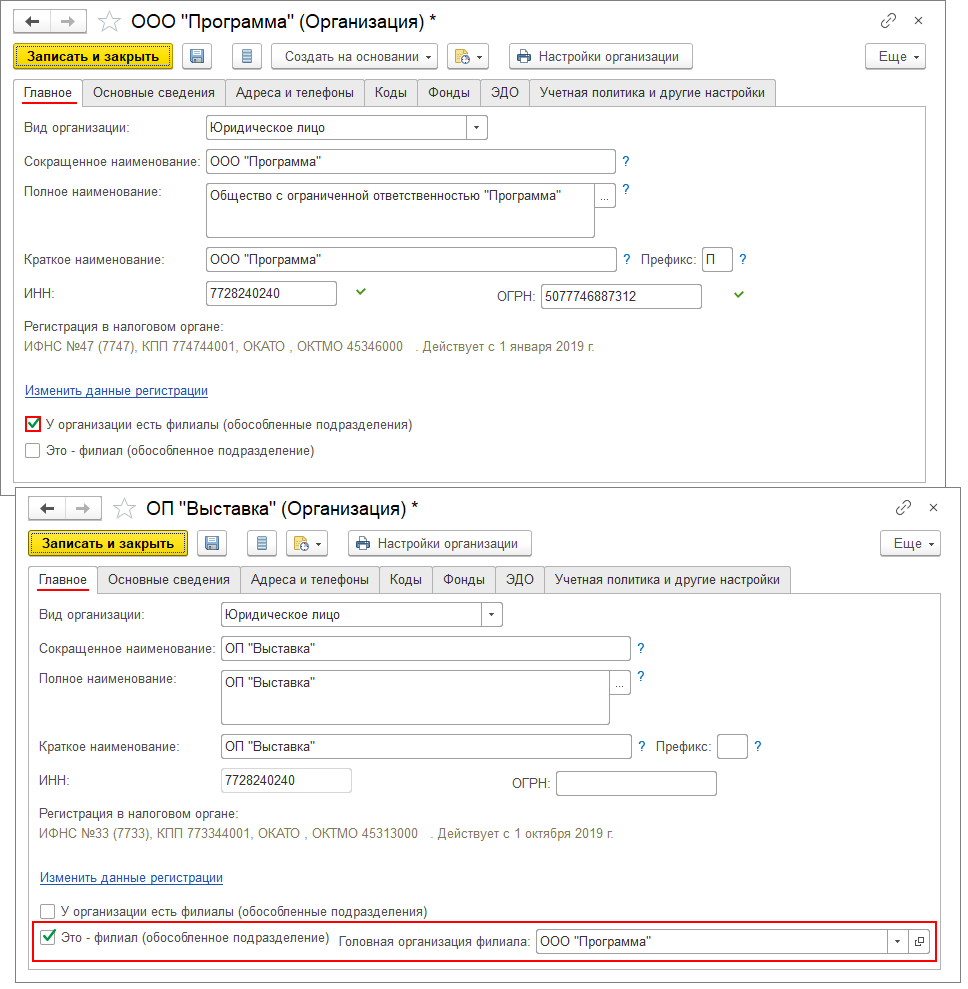Click back arrow in ООО "Программа" window
Image resolution: width=968 pixels, height=989 pixels.
point(32,22)
